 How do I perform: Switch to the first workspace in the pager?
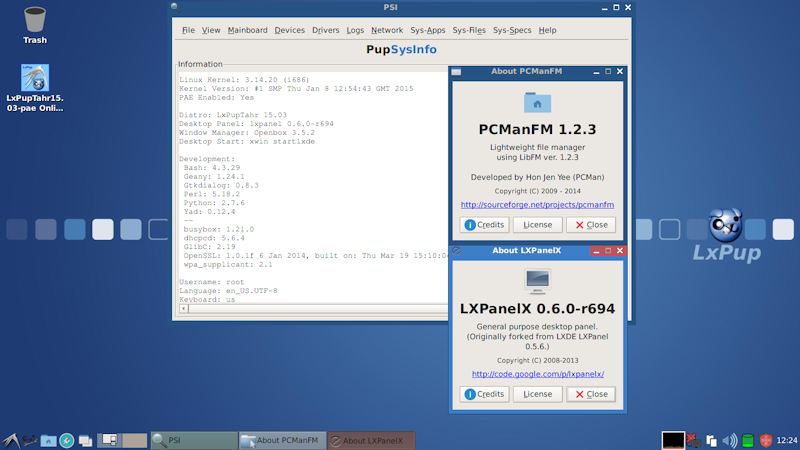(109, 440)
